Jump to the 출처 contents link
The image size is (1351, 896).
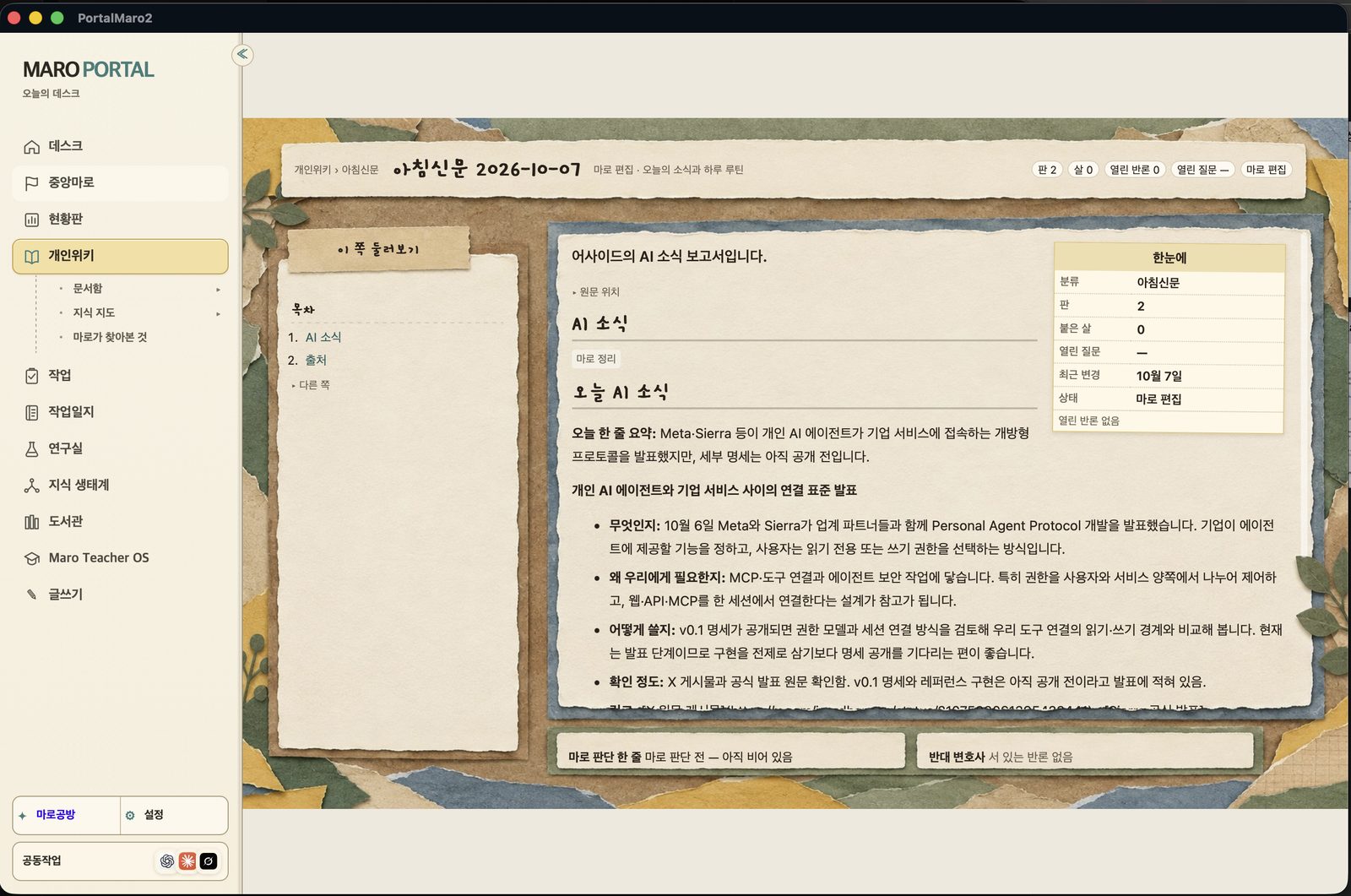tap(316, 360)
